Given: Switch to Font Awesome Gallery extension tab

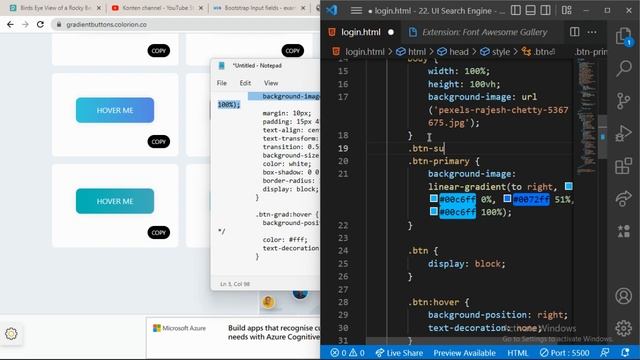Looking at the screenshot, I should 484,32.
